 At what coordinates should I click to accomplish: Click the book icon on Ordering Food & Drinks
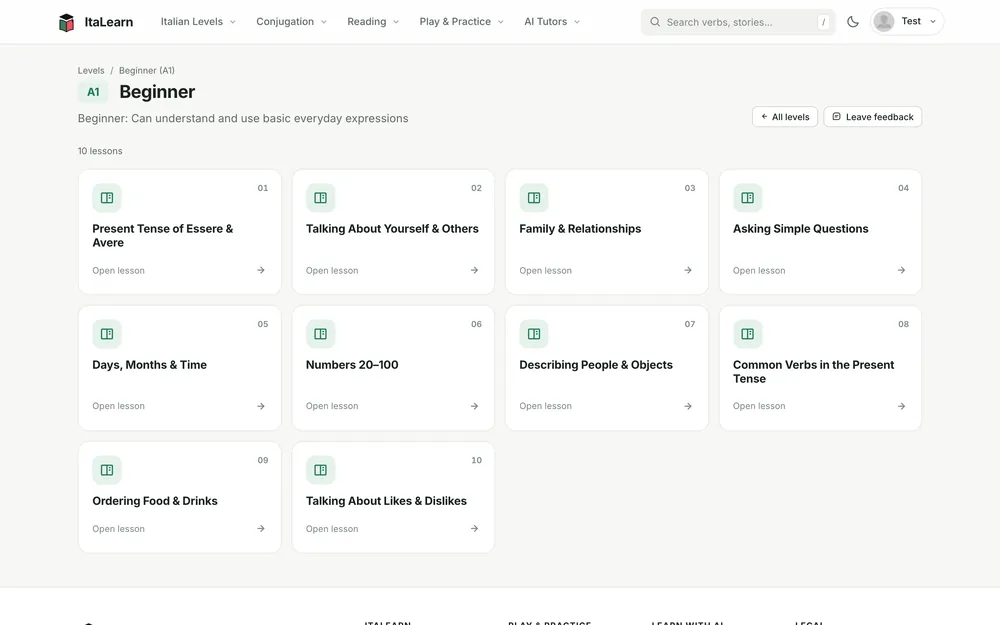(107, 470)
